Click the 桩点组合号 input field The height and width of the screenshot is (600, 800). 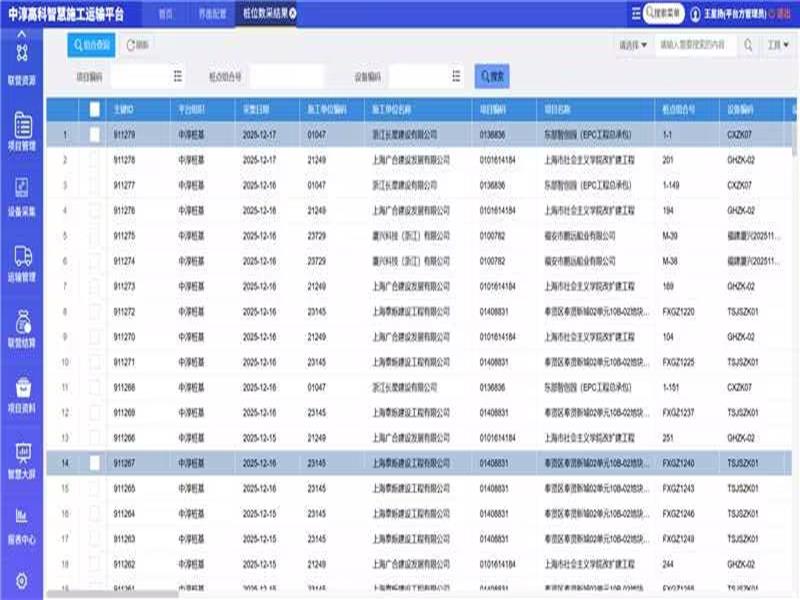pos(287,76)
